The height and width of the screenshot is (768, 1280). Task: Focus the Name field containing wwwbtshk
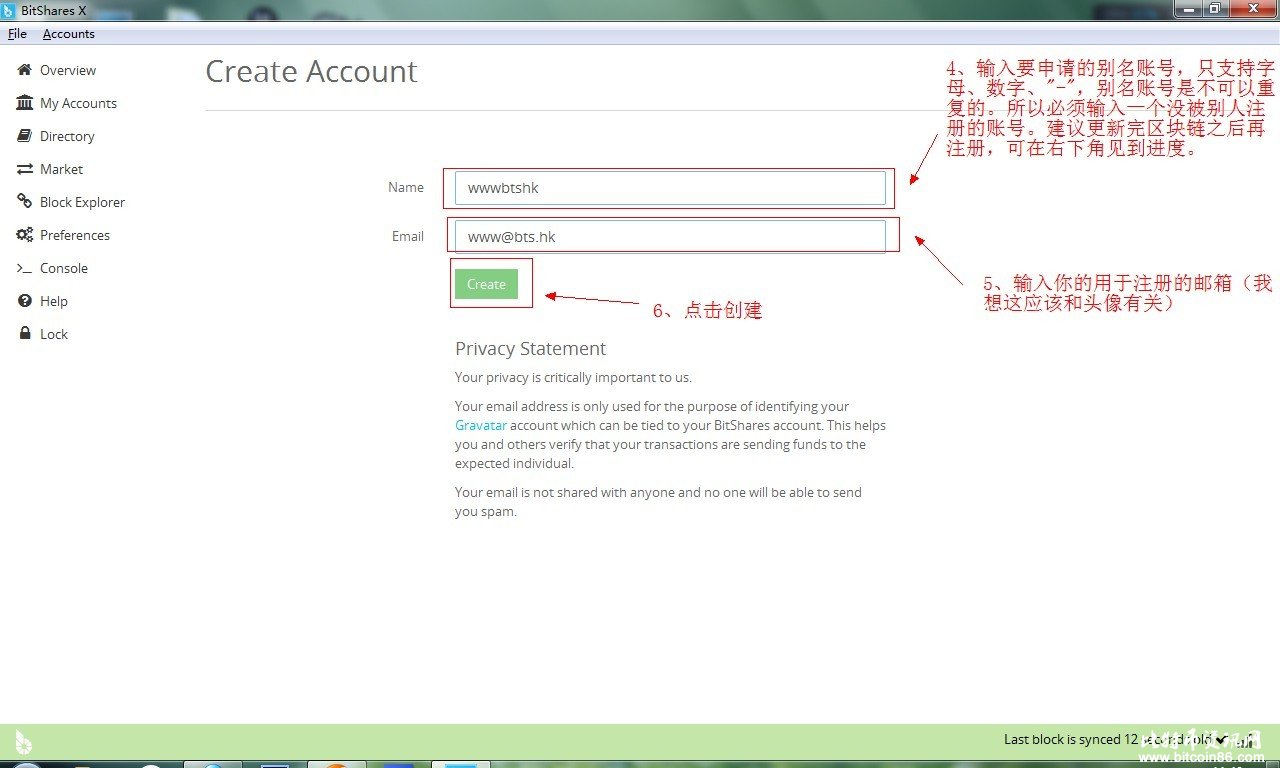(669, 188)
